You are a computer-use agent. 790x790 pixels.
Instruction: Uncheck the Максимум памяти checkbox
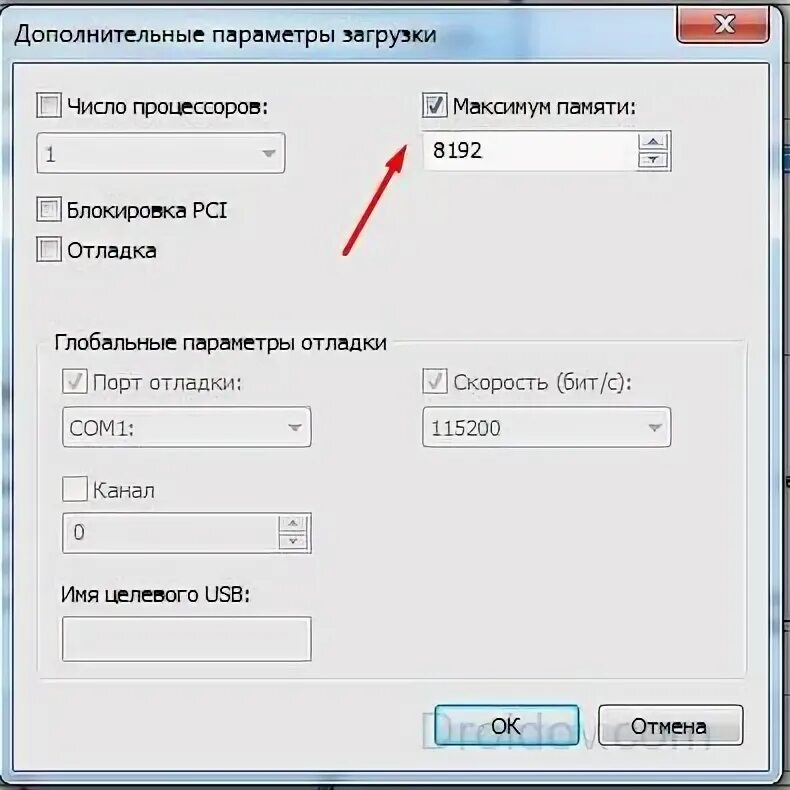point(434,105)
